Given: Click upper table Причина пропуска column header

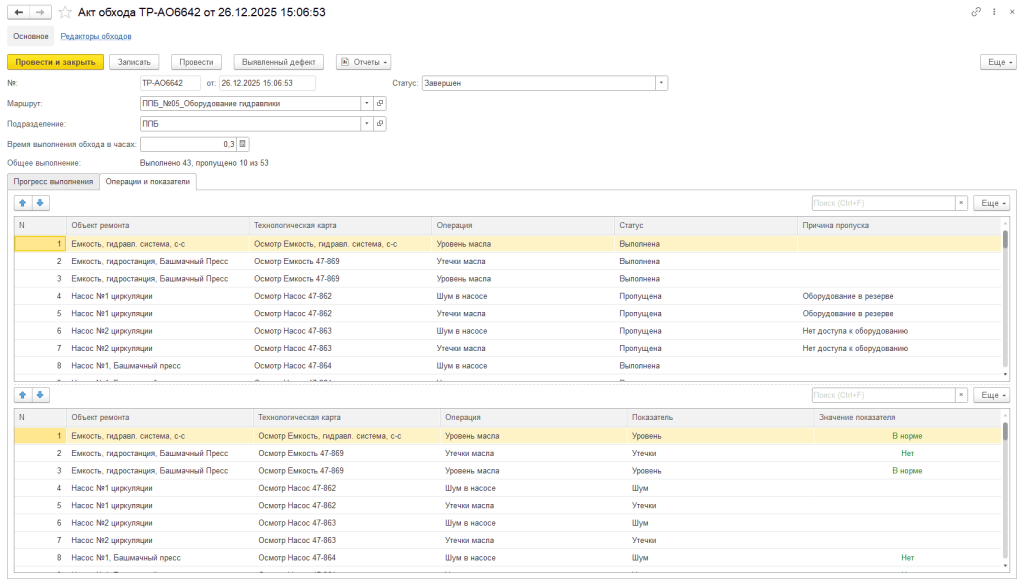Looking at the screenshot, I should click(899, 225).
